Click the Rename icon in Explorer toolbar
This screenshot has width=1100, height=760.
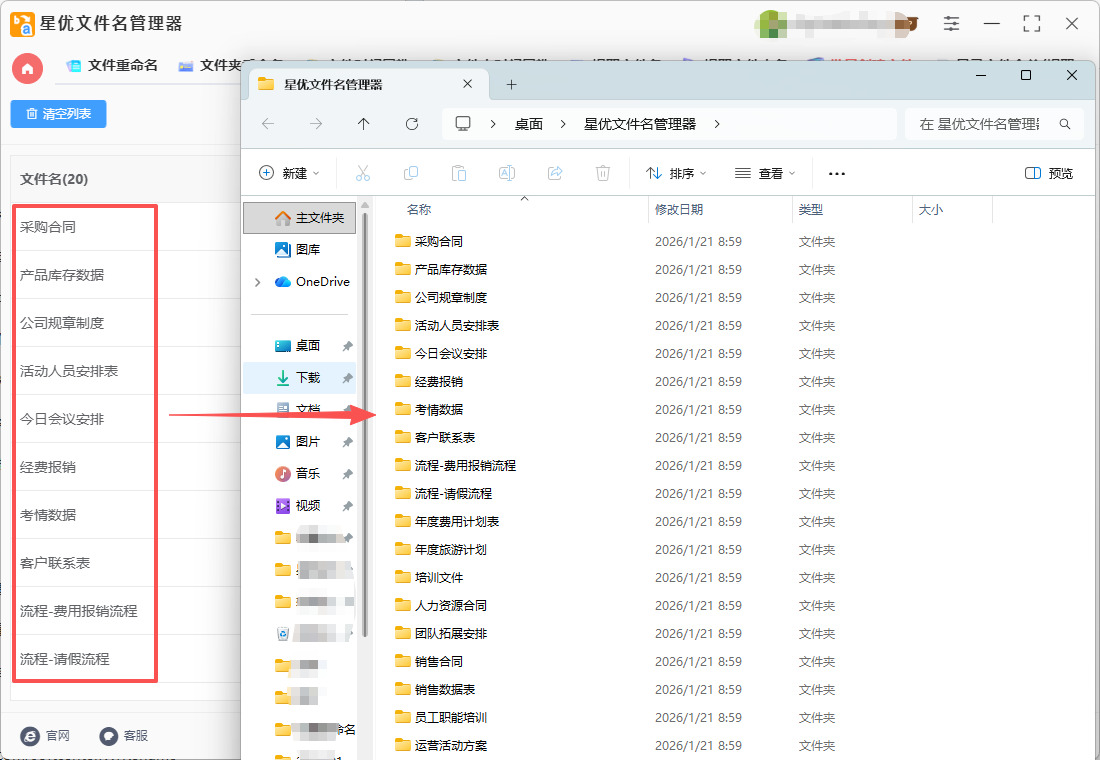(507, 173)
